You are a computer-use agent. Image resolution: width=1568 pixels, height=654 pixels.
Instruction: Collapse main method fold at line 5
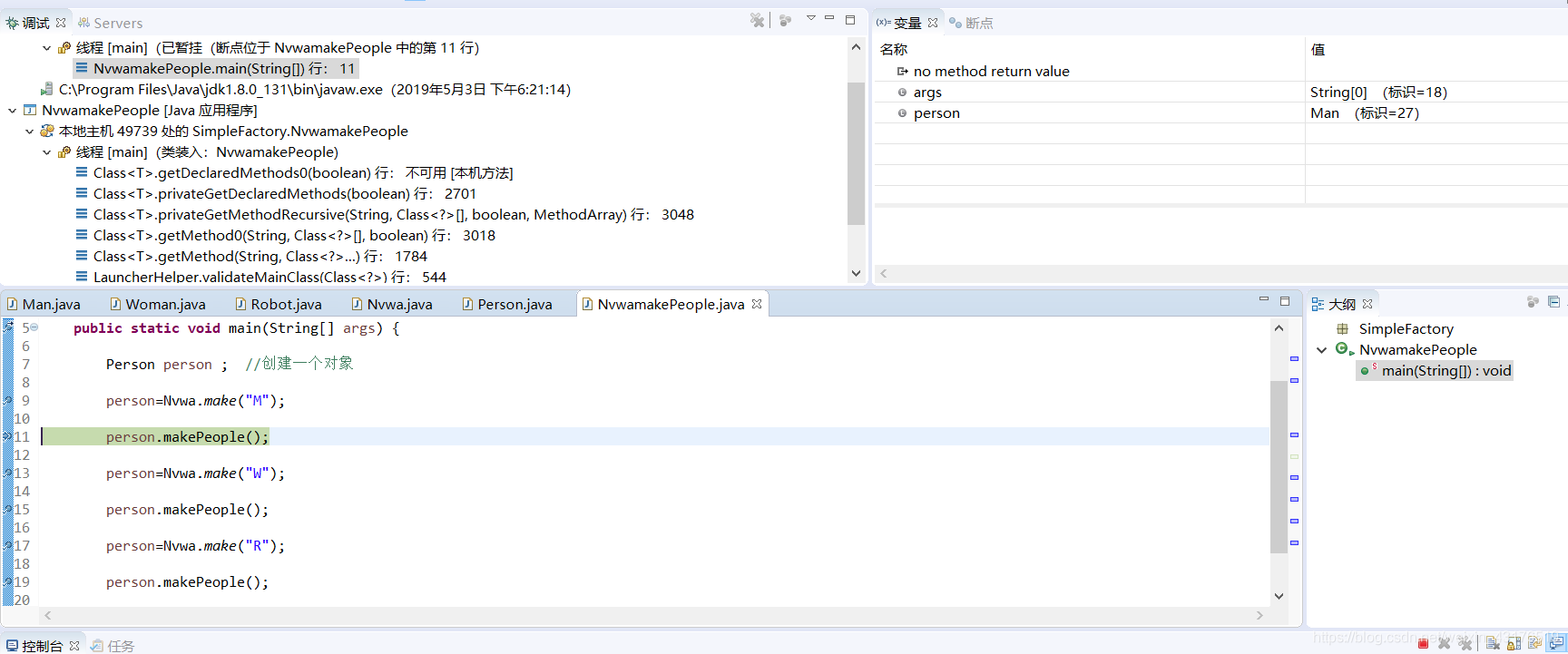point(34,327)
